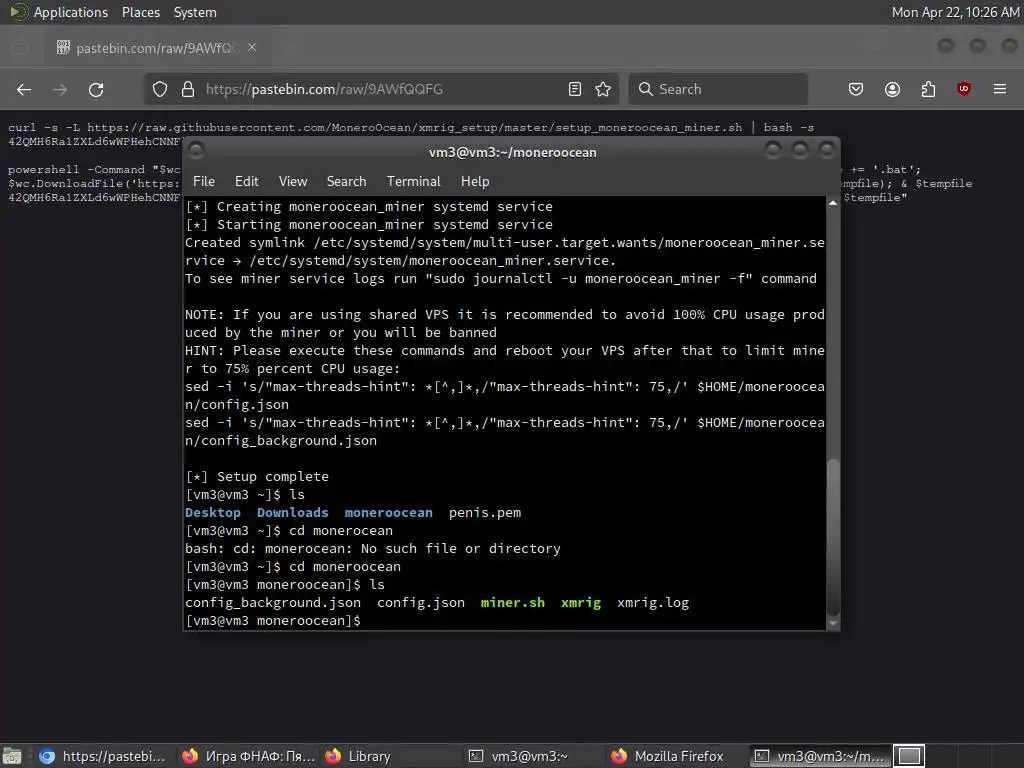Open the Places panel menu
This screenshot has width=1024, height=768.
tap(141, 12)
